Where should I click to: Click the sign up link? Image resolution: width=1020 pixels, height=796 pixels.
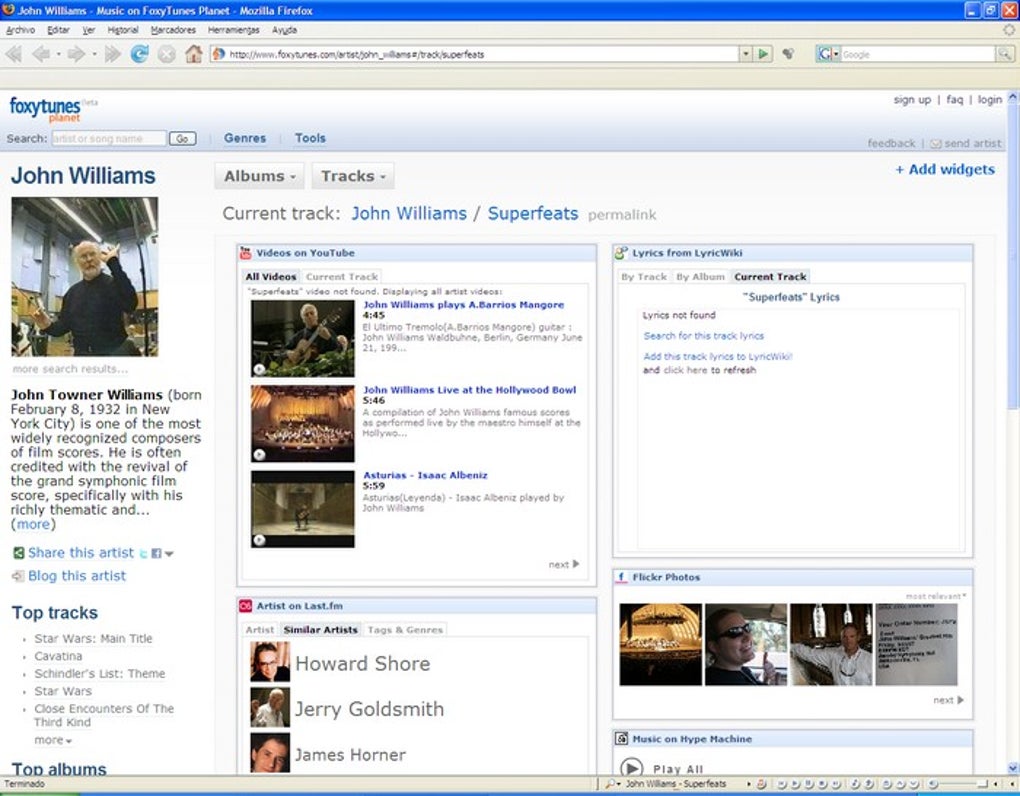912,100
